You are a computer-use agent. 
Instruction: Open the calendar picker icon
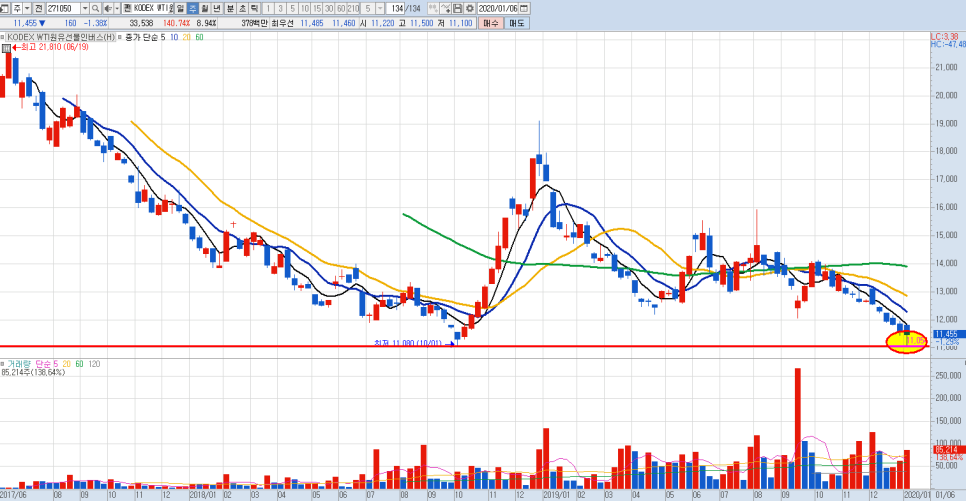click(x=524, y=9)
